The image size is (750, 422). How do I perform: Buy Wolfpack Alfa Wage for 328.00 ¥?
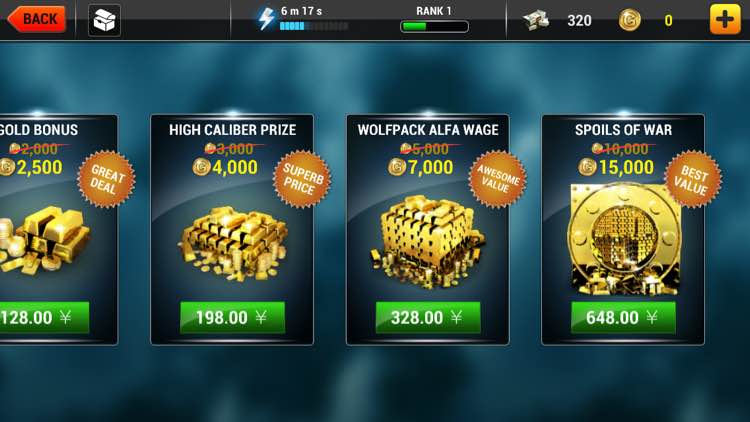(428, 317)
